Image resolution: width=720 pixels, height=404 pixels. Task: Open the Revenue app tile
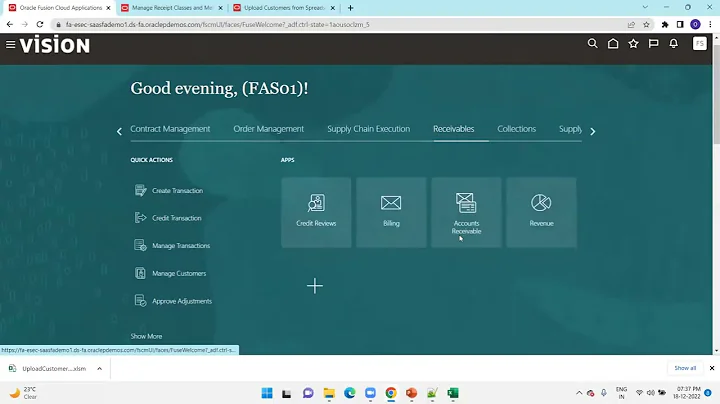point(541,213)
